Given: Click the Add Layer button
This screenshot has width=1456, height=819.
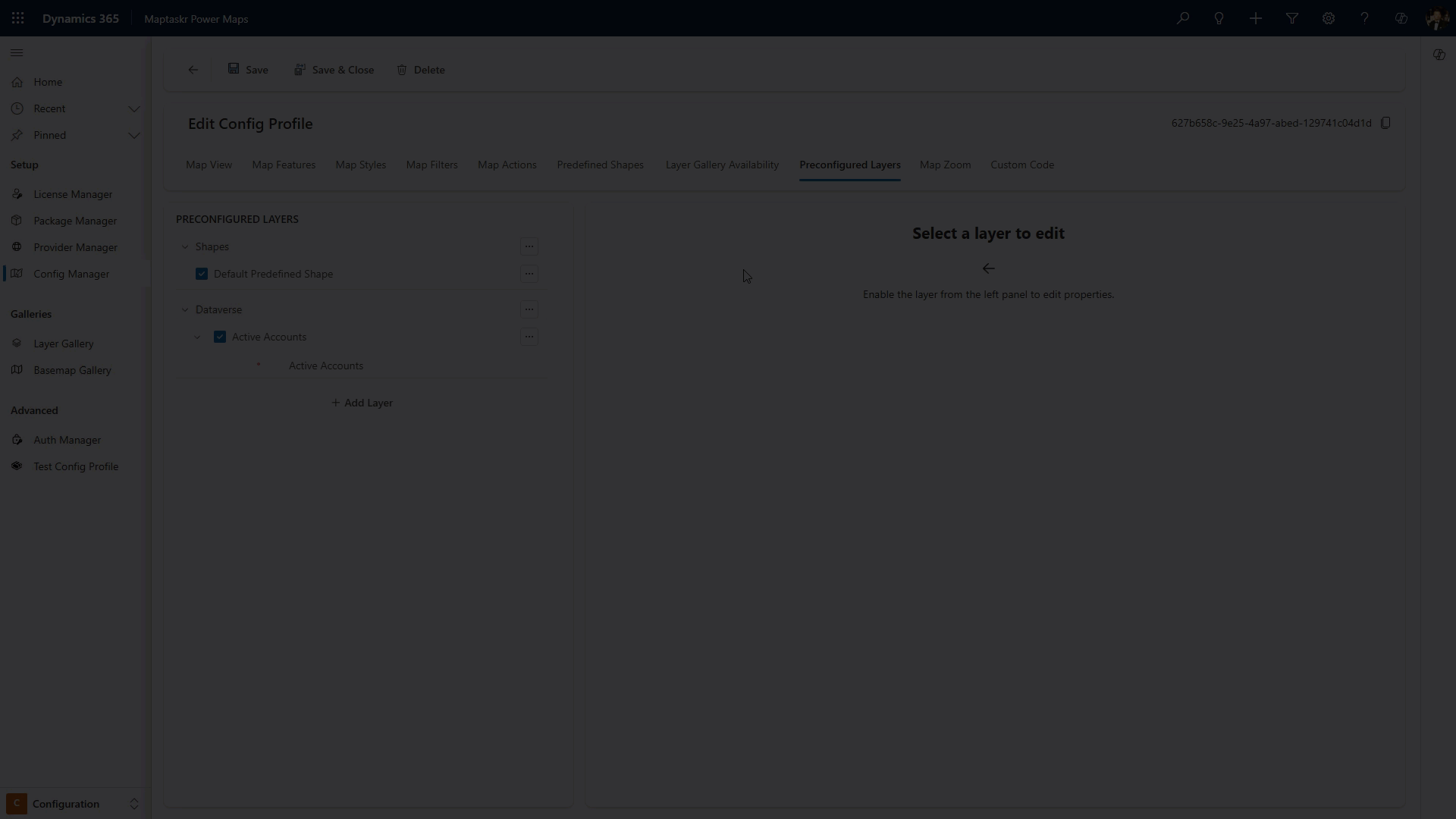Looking at the screenshot, I should click(x=362, y=403).
